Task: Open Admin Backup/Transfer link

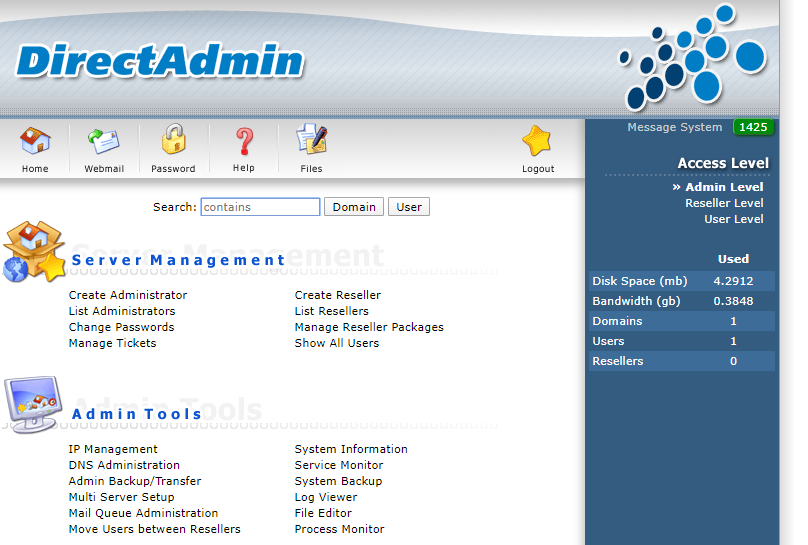Action: pyautogui.click(x=135, y=481)
